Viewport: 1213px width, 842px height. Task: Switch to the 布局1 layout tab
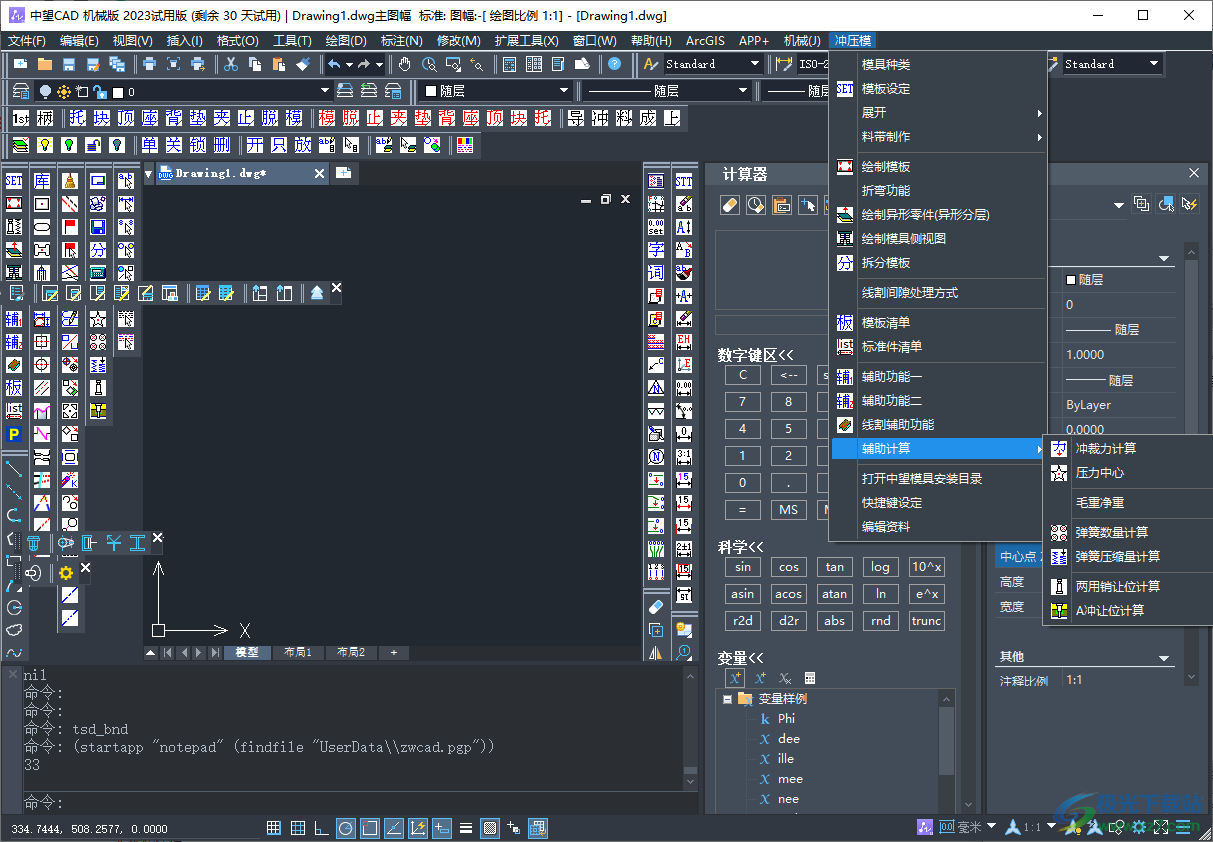pyautogui.click(x=297, y=653)
